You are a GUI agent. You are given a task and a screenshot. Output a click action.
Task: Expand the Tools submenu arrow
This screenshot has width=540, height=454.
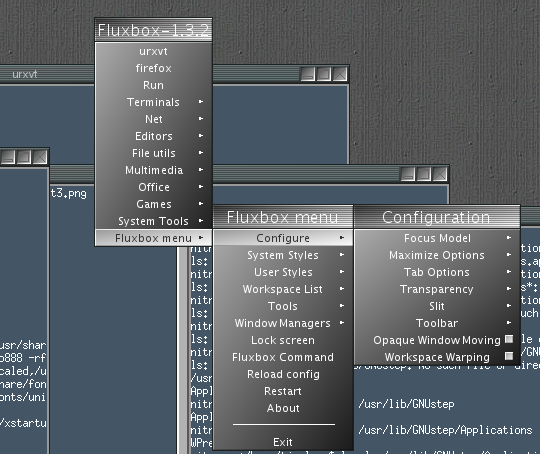[x=342, y=306]
